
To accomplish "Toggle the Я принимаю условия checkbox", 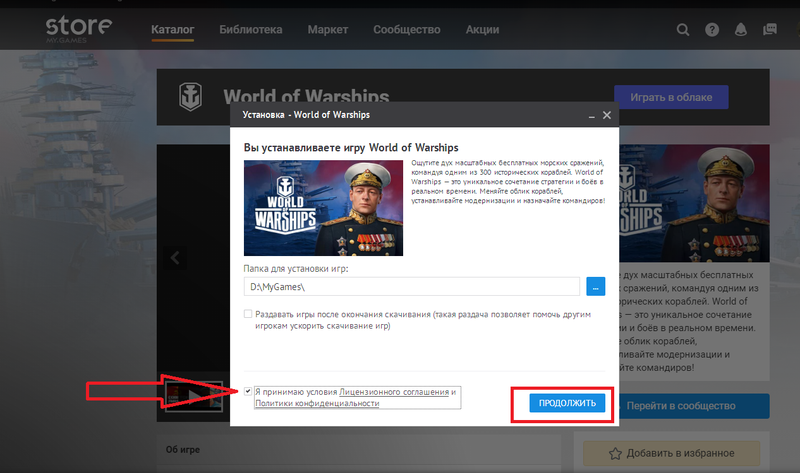I will tap(248, 391).
